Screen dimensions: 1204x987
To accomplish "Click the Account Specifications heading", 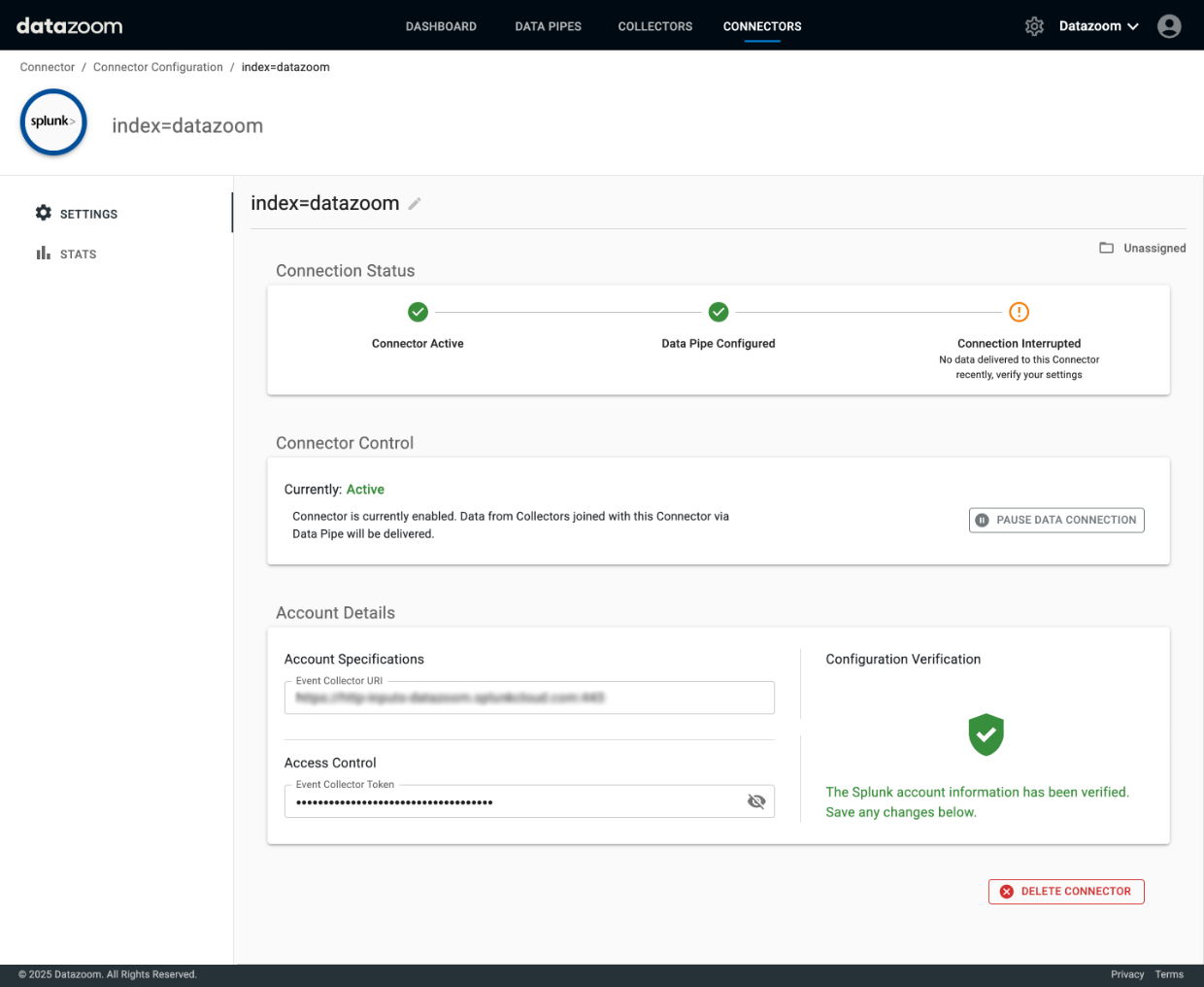I will tap(354, 659).
